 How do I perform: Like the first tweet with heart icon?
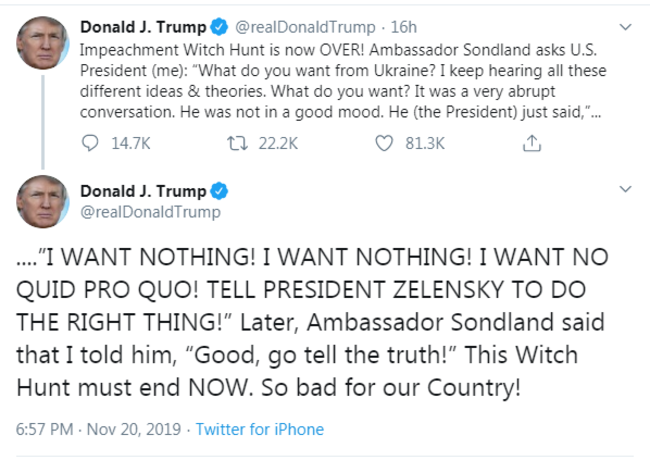pos(383,144)
